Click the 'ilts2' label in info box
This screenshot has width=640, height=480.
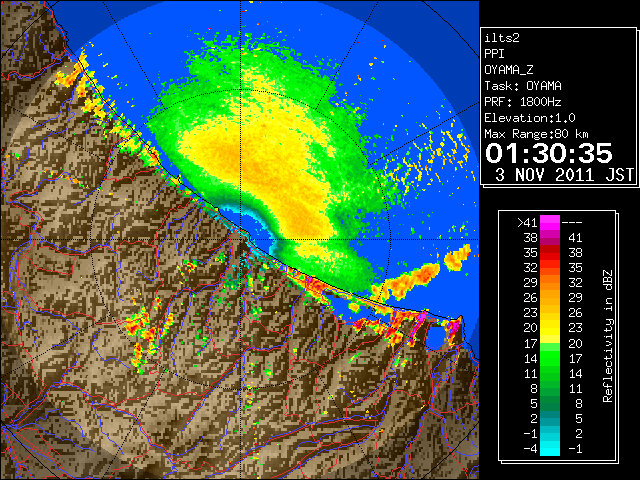[x=502, y=38]
